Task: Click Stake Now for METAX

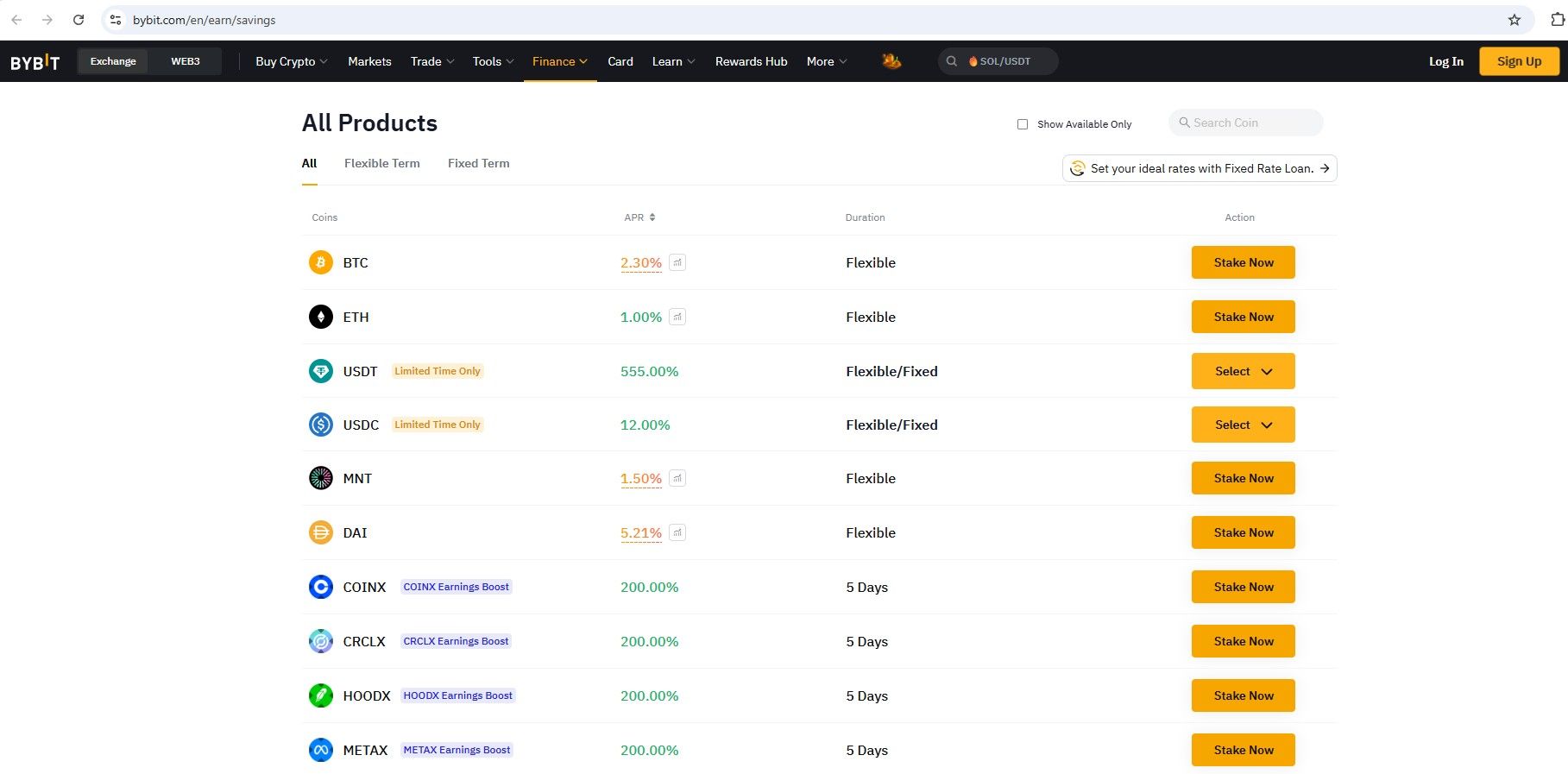Action: (1243, 750)
